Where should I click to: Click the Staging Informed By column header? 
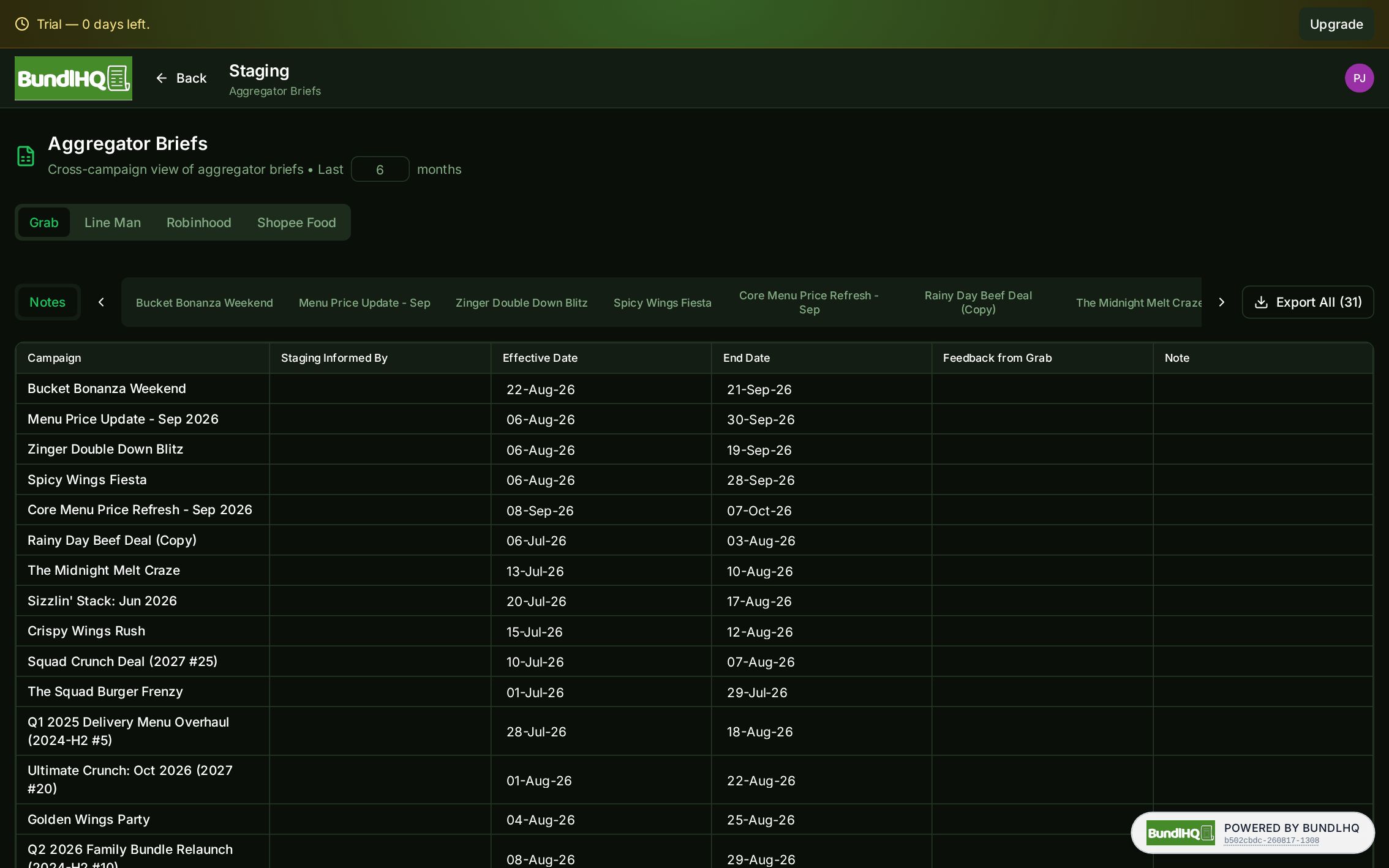click(380, 358)
